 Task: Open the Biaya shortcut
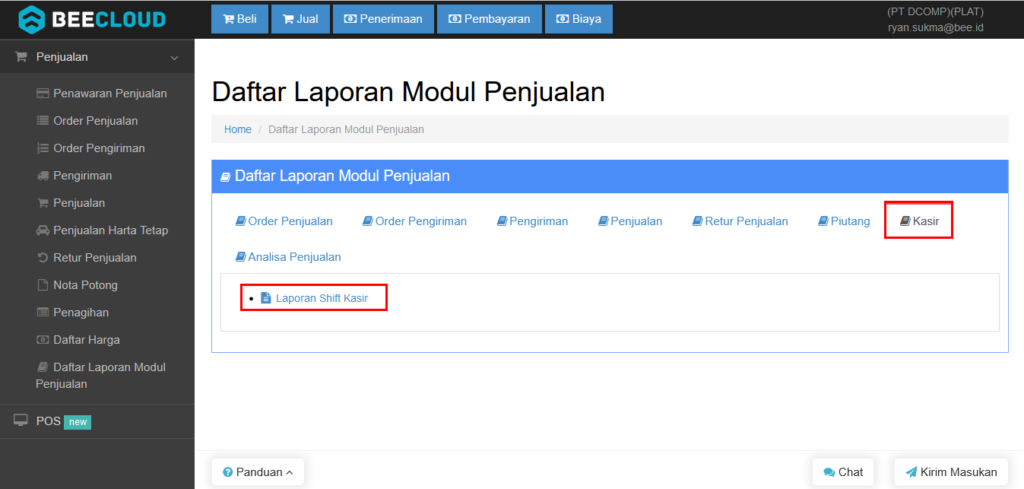(x=579, y=19)
